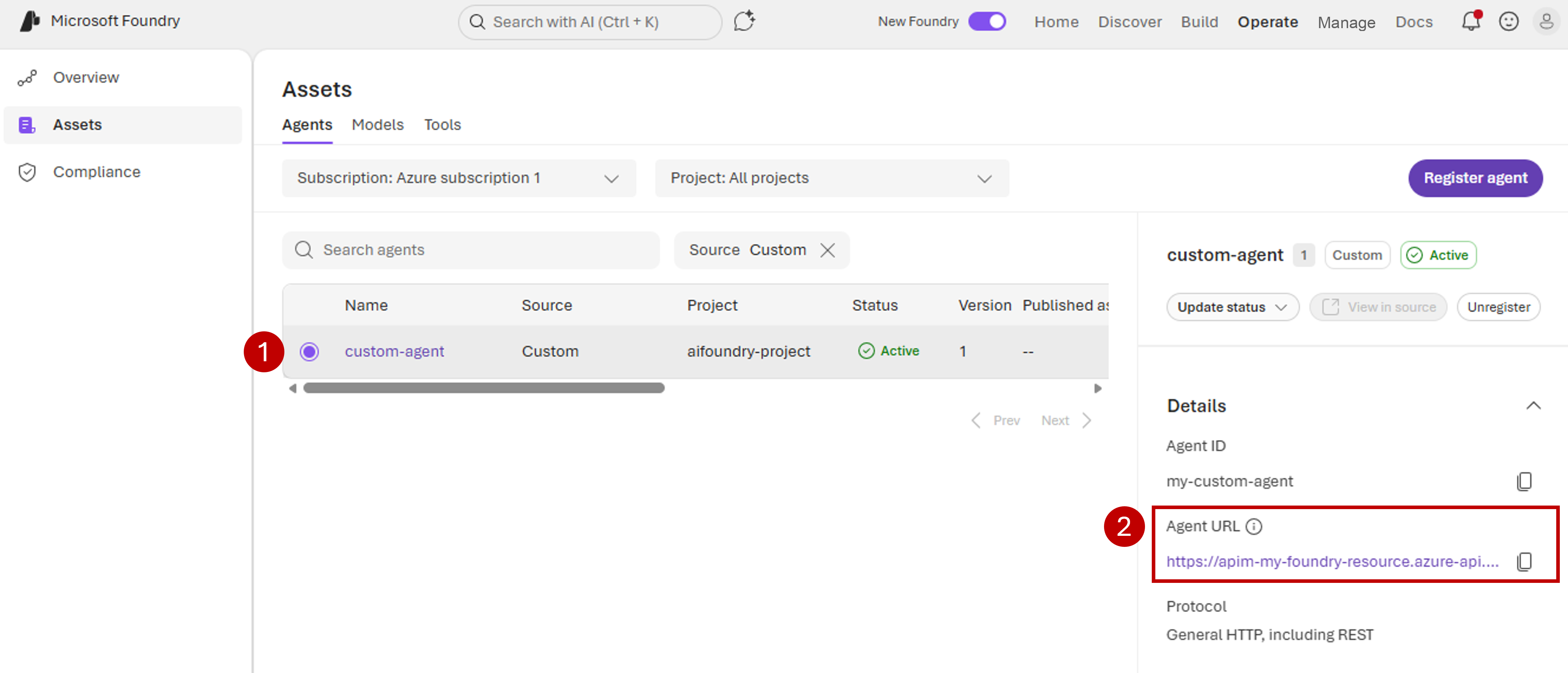Viewport: 1568px width, 673px height.
Task: Remove the Source Custom filter
Action: (x=827, y=250)
